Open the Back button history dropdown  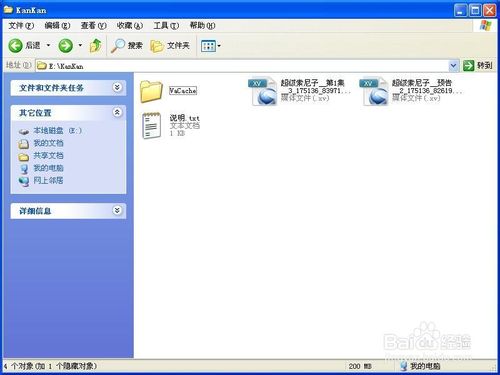coord(48,45)
